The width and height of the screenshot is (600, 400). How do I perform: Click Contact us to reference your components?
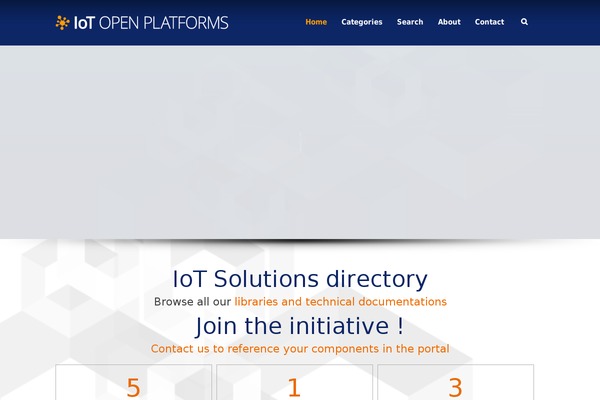(300, 349)
